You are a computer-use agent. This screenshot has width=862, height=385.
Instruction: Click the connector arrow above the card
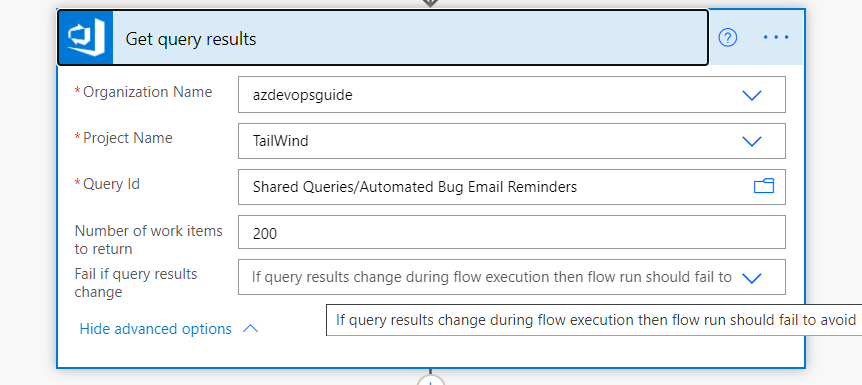coord(430,3)
